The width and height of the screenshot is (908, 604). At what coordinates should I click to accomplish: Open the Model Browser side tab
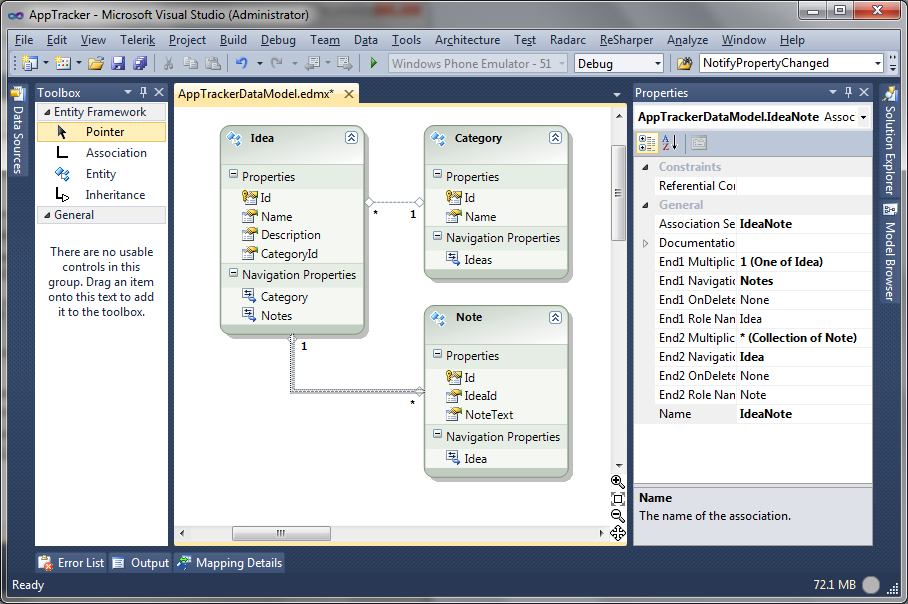point(889,252)
